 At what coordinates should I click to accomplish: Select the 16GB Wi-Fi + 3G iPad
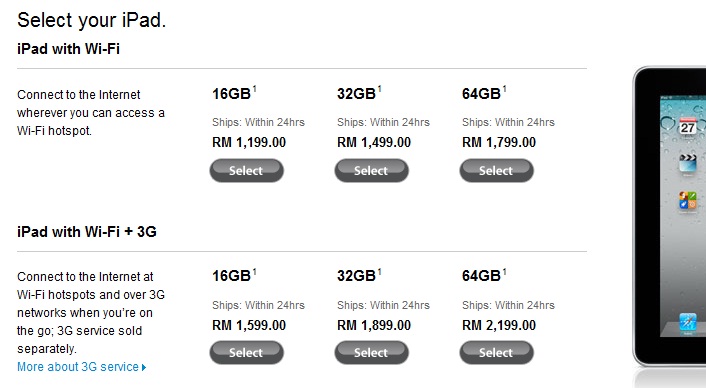point(246,352)
